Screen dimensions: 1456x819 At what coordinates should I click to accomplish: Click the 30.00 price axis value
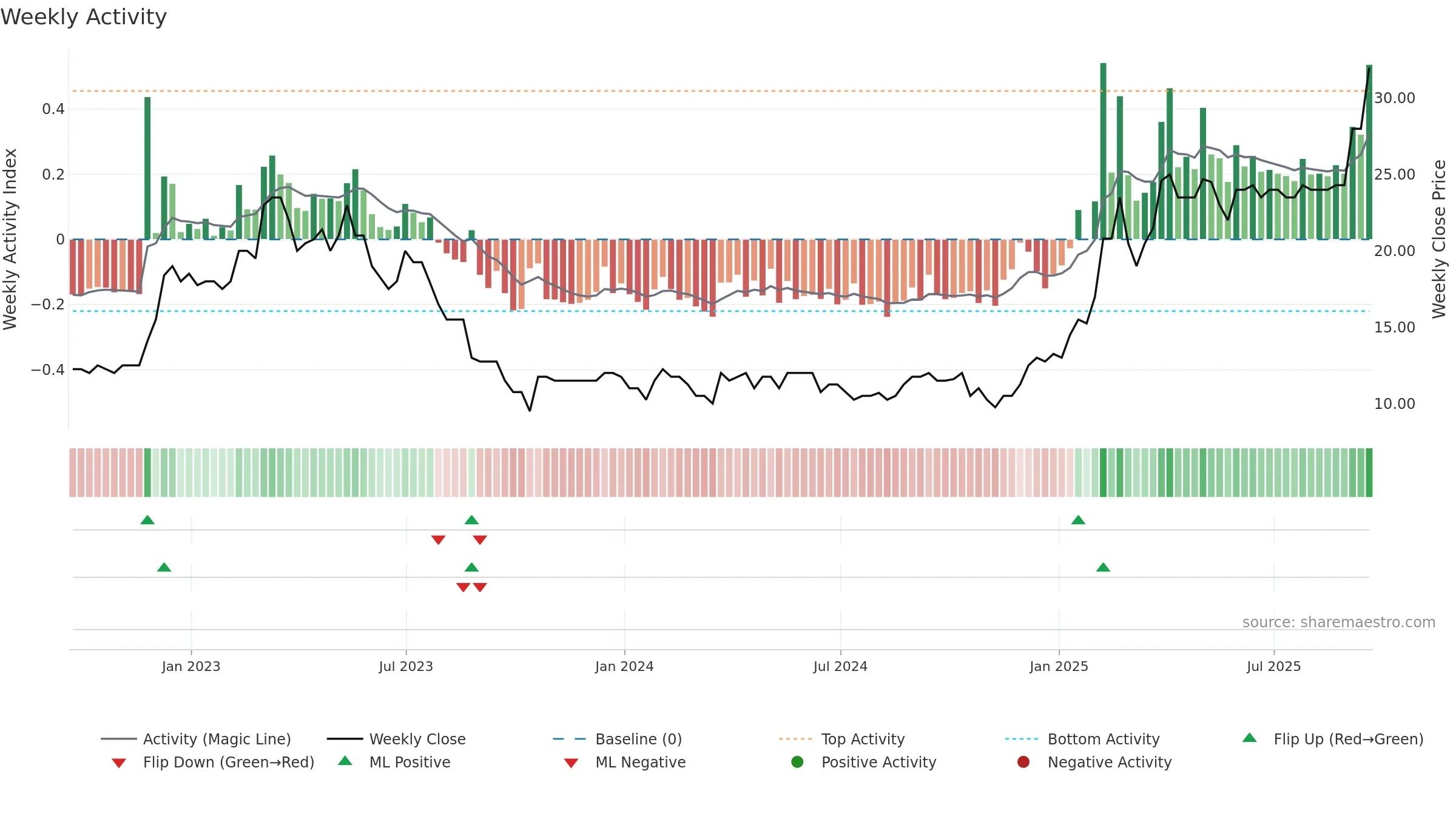click(1394, 98)
